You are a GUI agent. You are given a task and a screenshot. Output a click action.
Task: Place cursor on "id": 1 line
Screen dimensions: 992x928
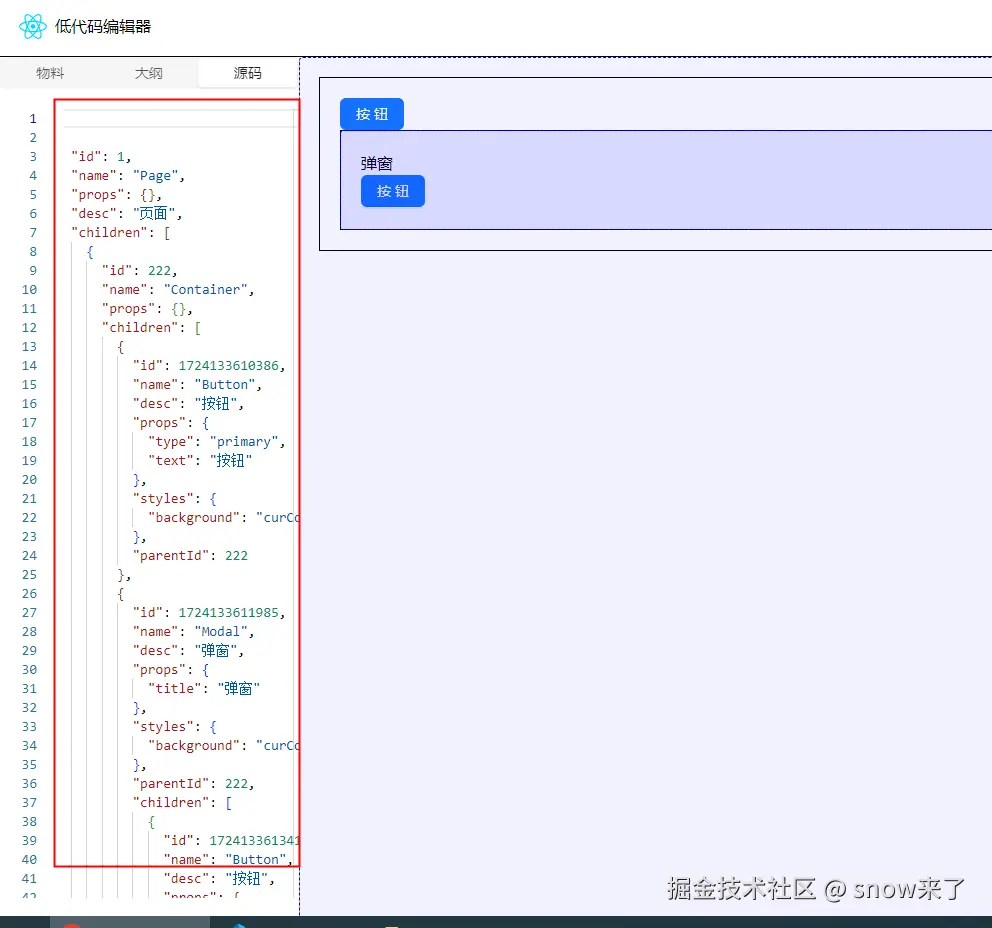tap(101, 157)
